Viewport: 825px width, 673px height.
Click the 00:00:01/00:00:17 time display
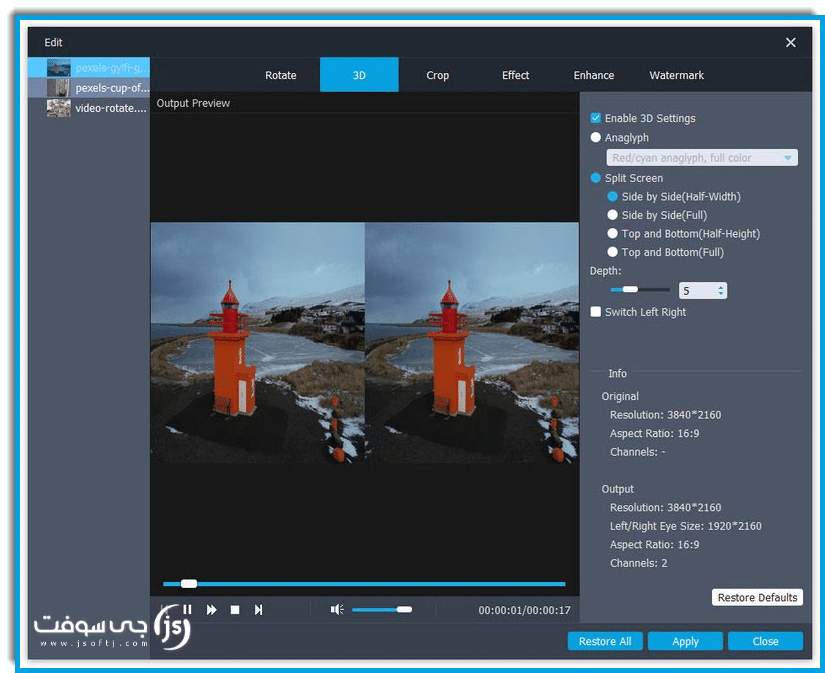tap(524, 610)
